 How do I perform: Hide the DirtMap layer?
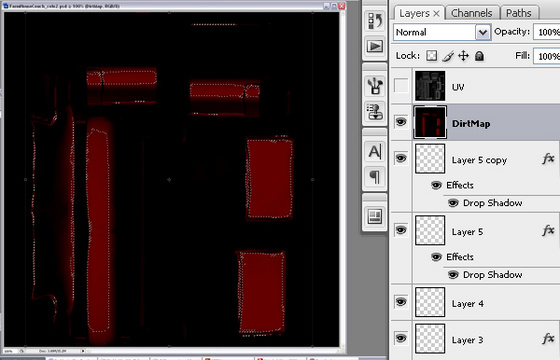(x=401, y=122)
